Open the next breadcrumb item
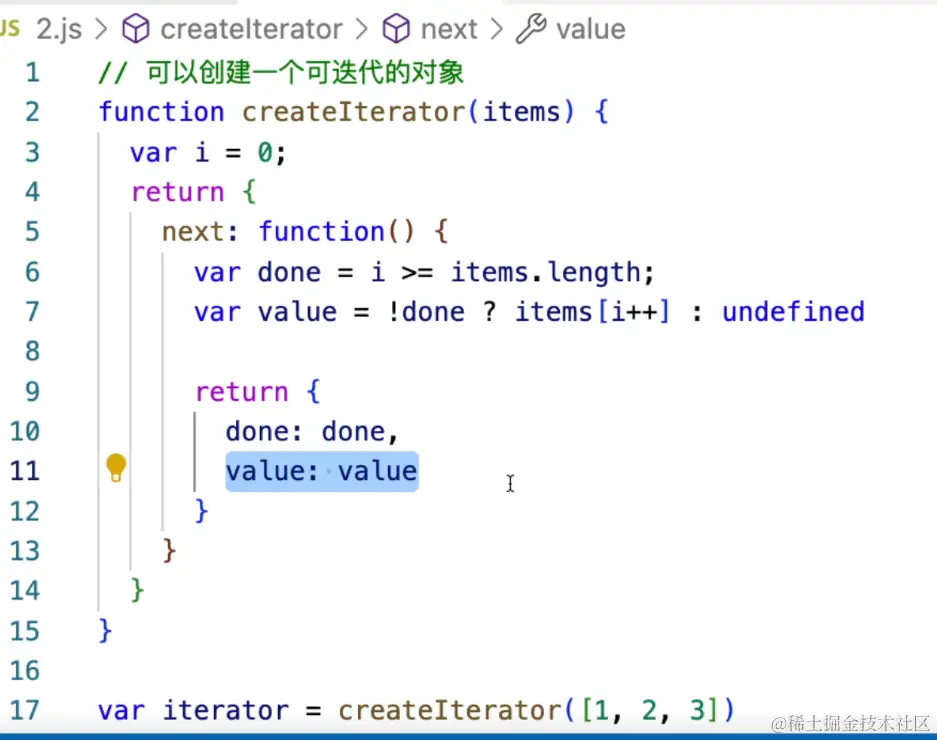 tap(449, 29)
